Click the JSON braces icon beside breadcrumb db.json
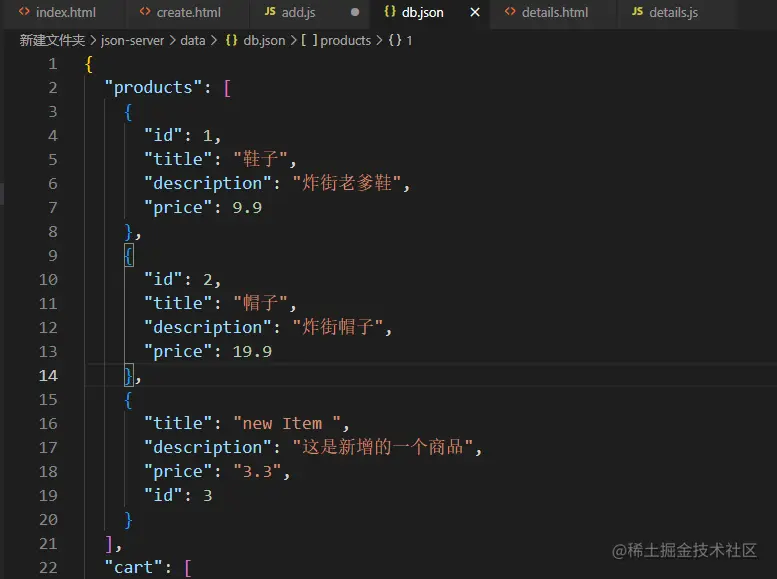777x579 pixels. (x=231, y=40)
